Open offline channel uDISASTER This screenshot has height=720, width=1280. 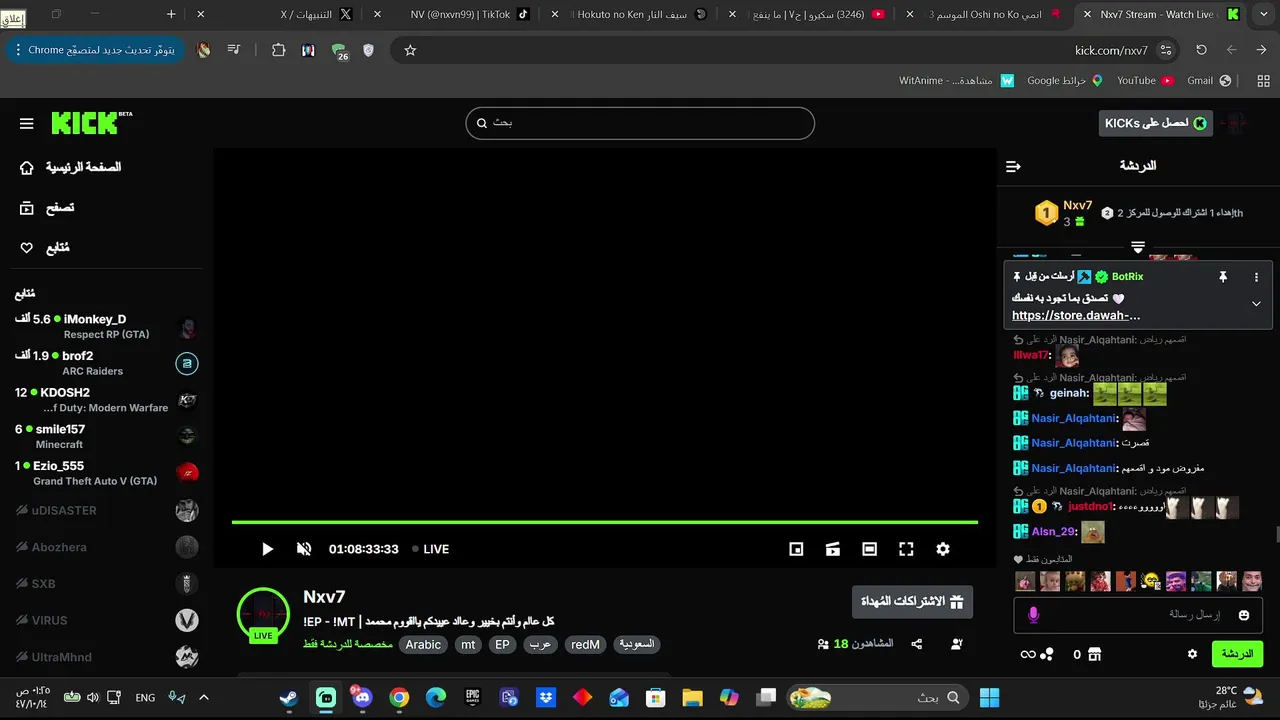click(x=106, y=511)
